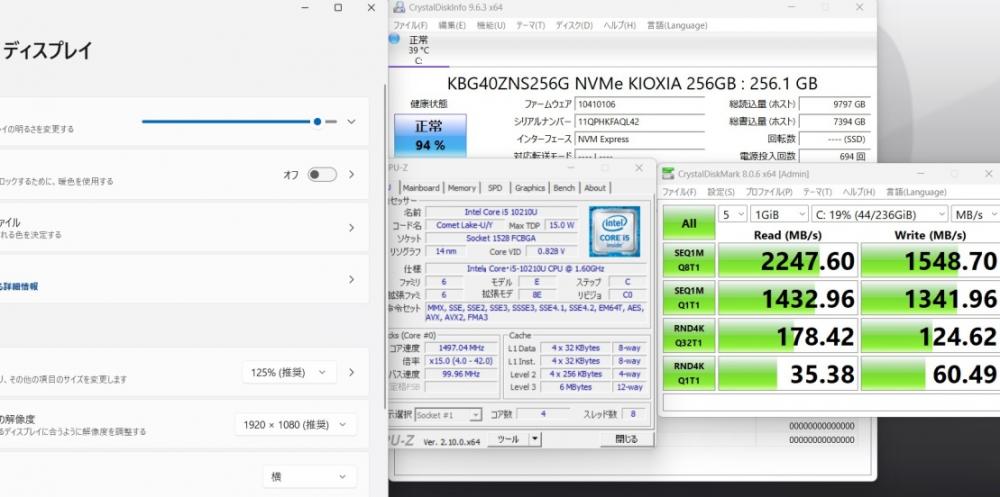1000x497 pixels.
Task: Open the MB/s unit dropdown
Action: pyautogui.click(x=975, y=214)
